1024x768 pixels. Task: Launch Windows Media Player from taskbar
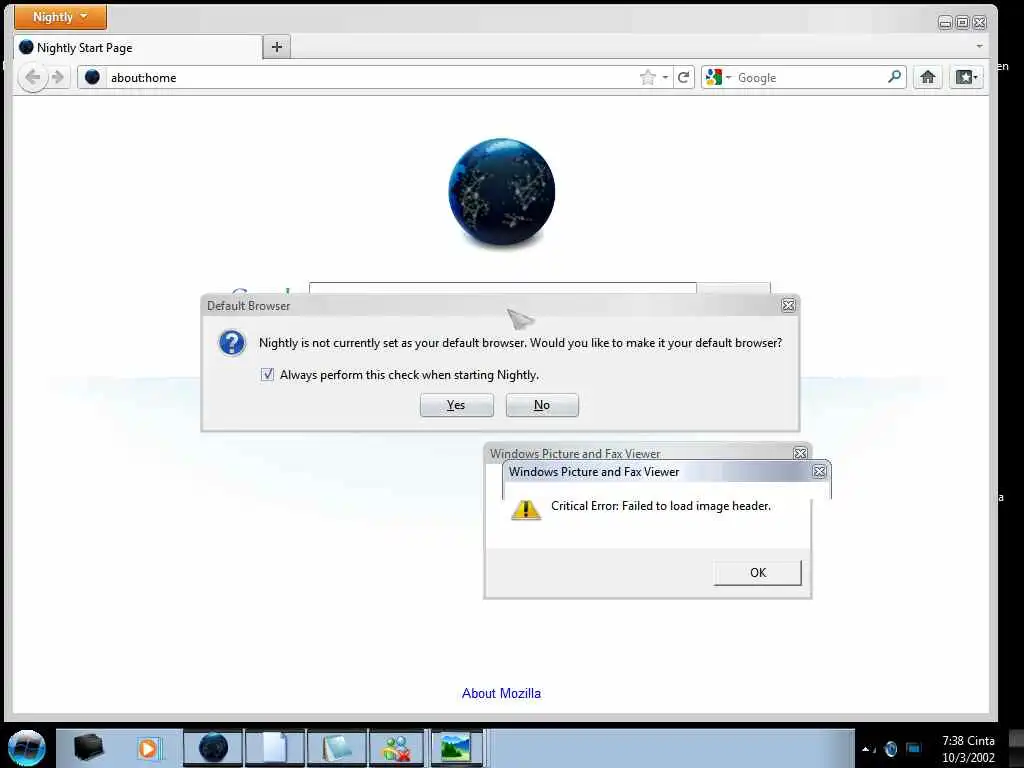click(148, 748)
